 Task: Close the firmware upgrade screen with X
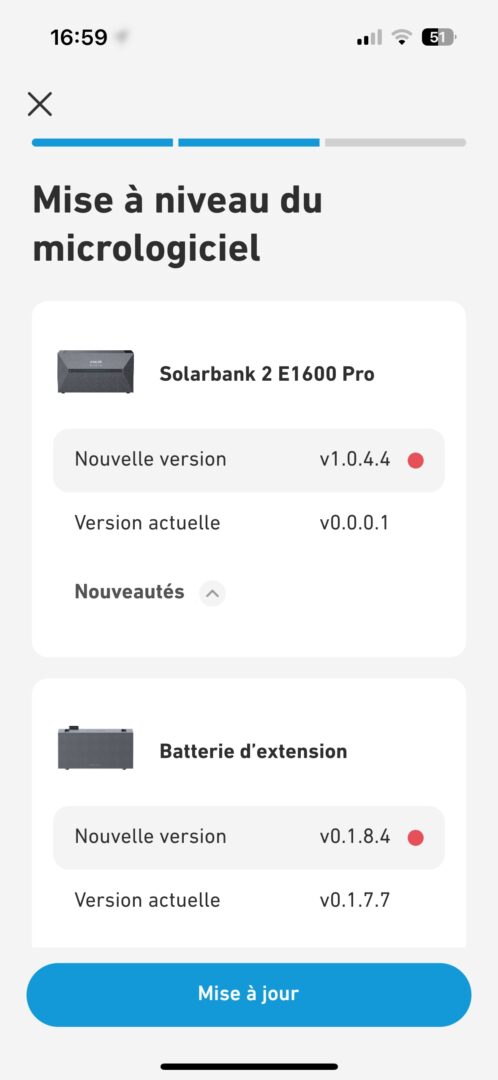(x=40, y=105)
